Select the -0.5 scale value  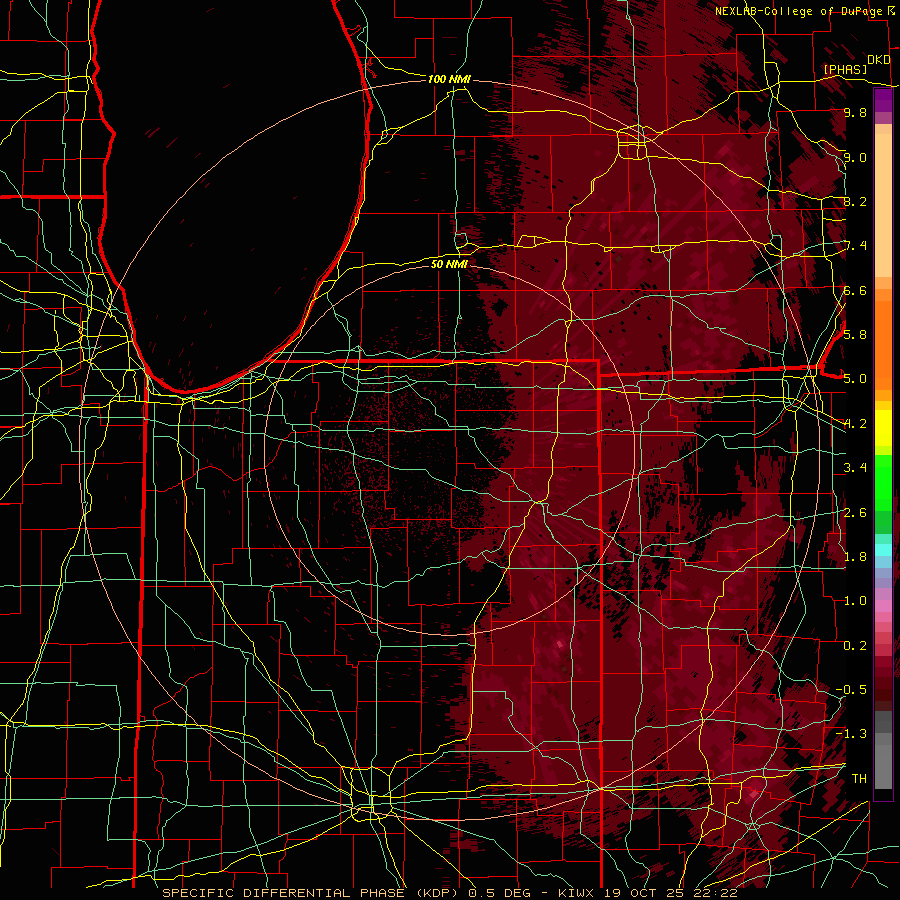tap(851, 690)
